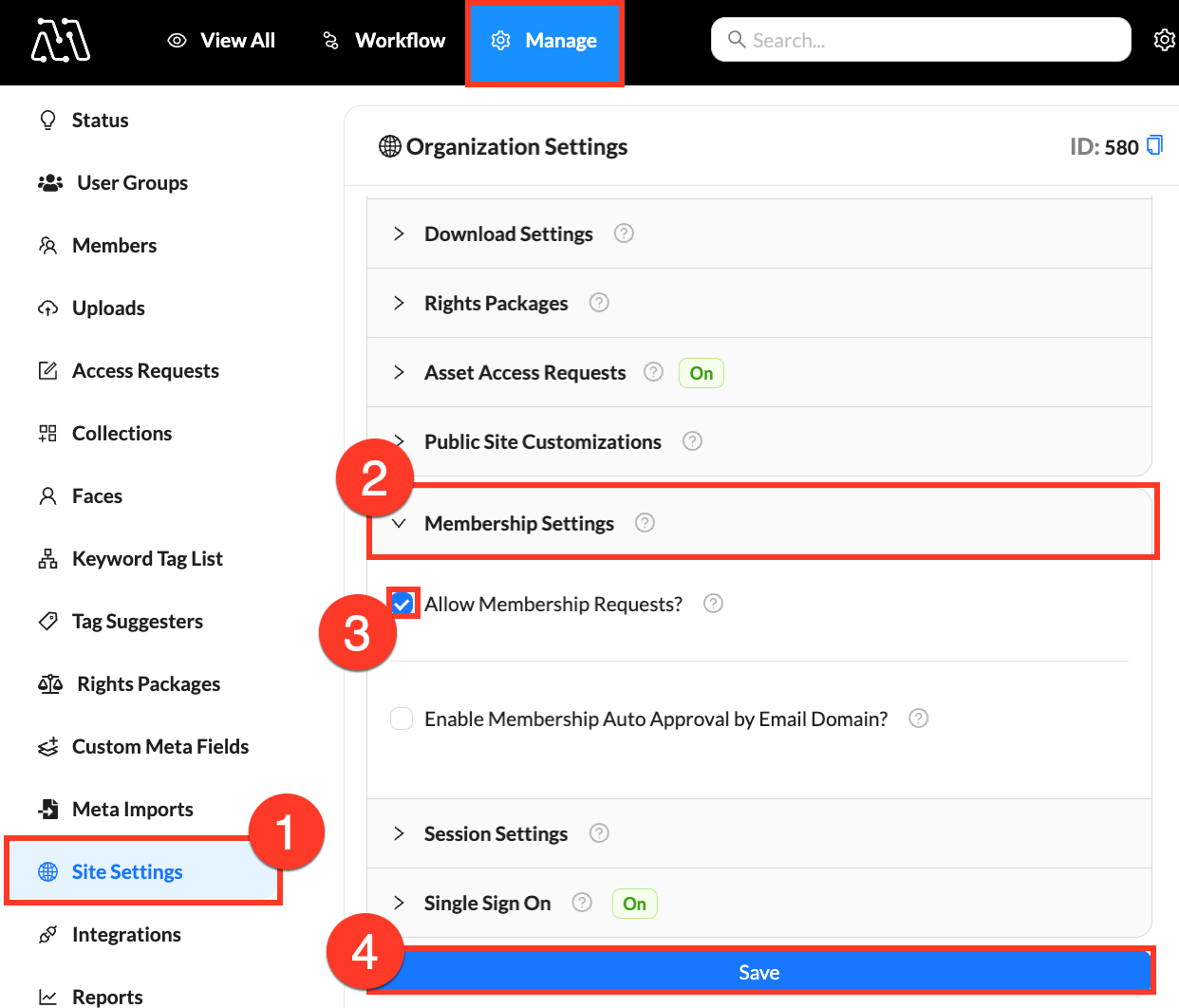
Task: Switch to the View All tab
Action: [221, 41]
